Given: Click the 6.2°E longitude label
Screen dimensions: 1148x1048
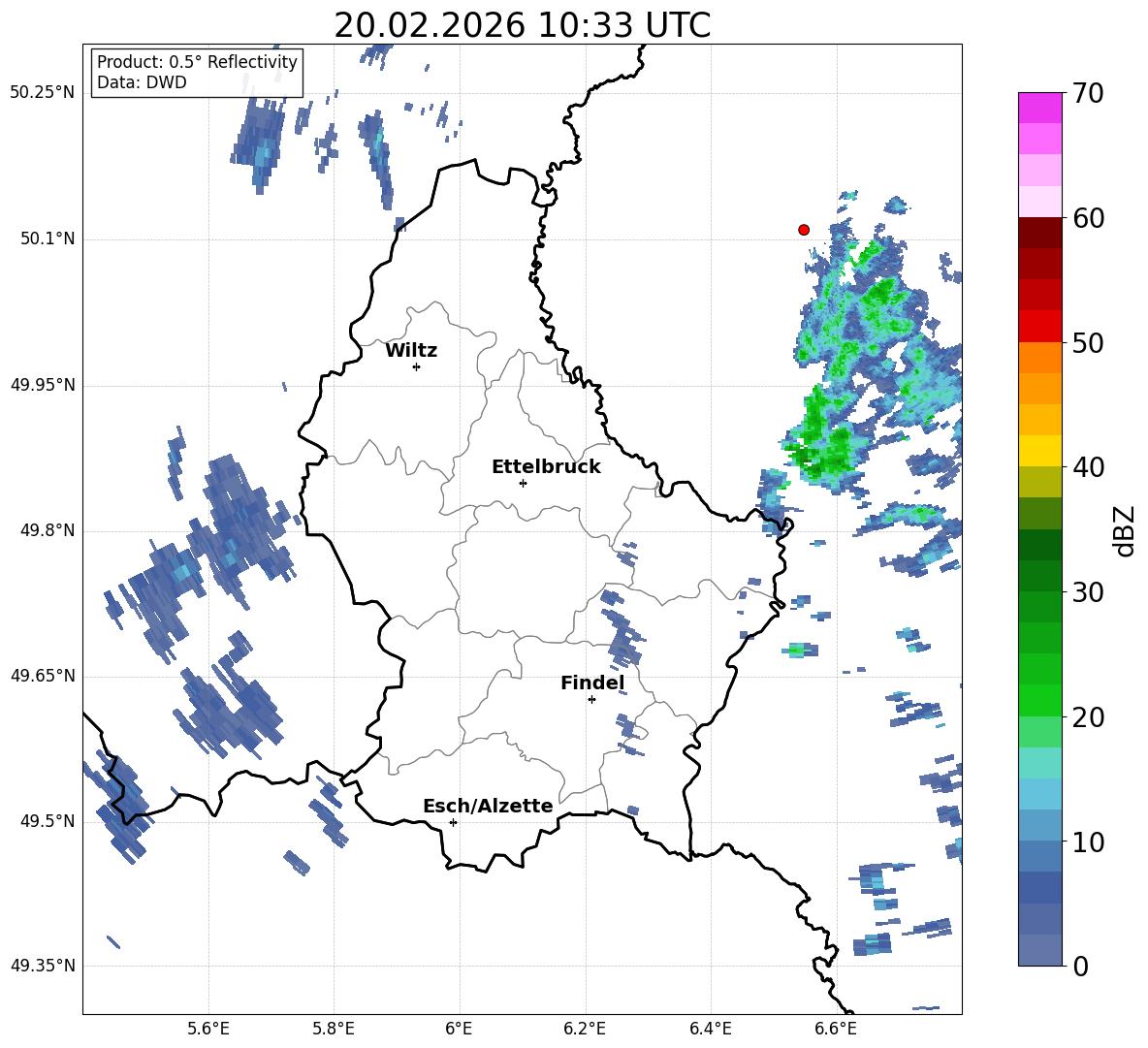Looking at the screenshot, I should click(585, 1029).
